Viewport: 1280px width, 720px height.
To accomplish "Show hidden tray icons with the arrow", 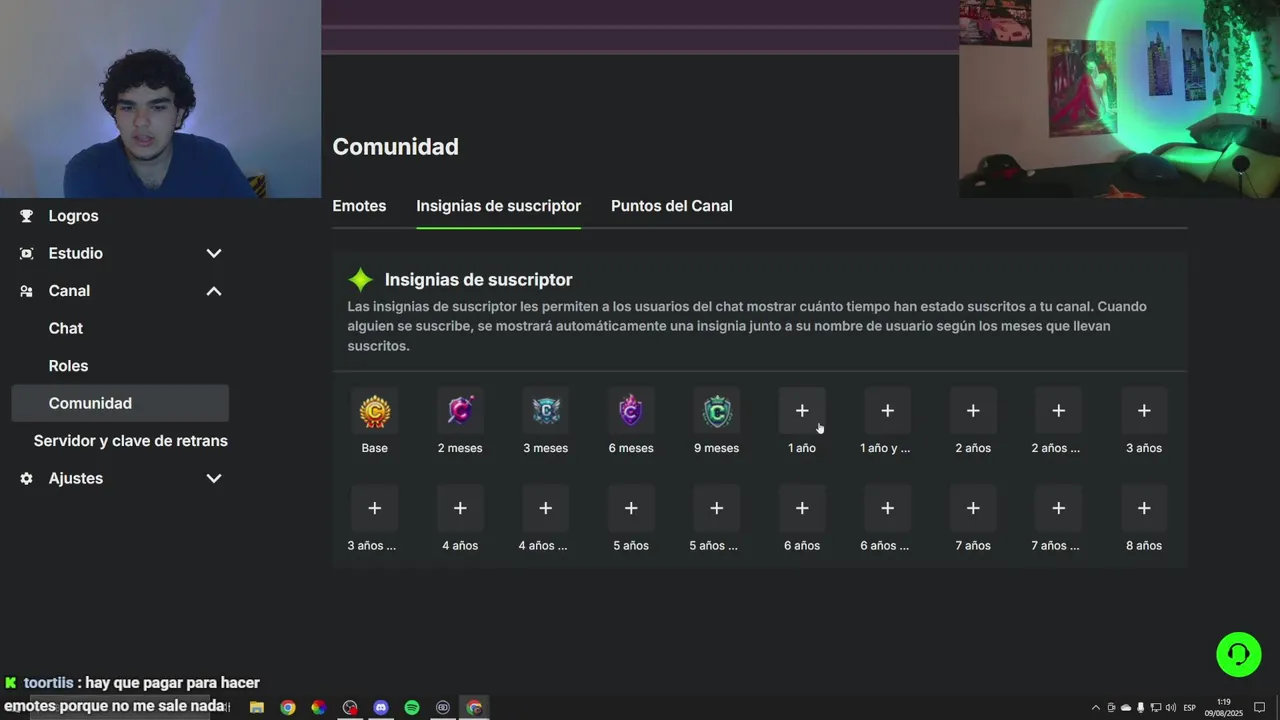I will [1095, 708].
